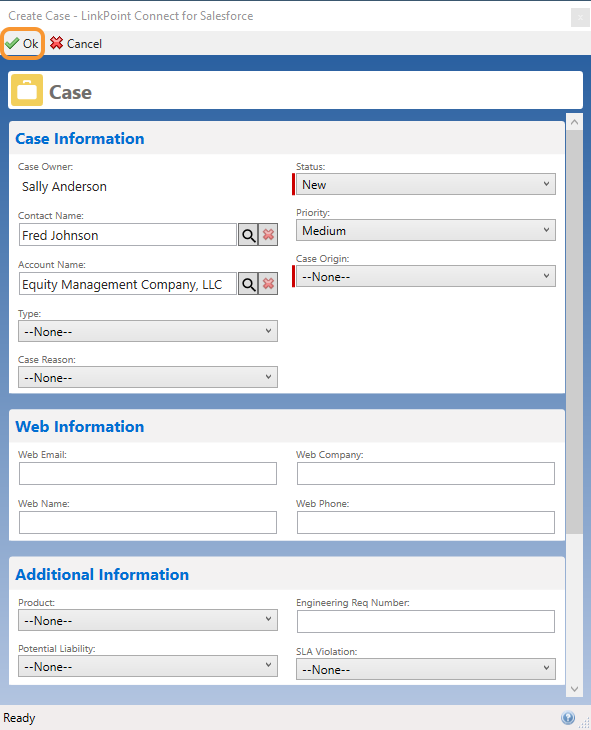Viewport: 591px width, 730px height.
Task: Open Account Name lookup search
Action: [248, 284]
